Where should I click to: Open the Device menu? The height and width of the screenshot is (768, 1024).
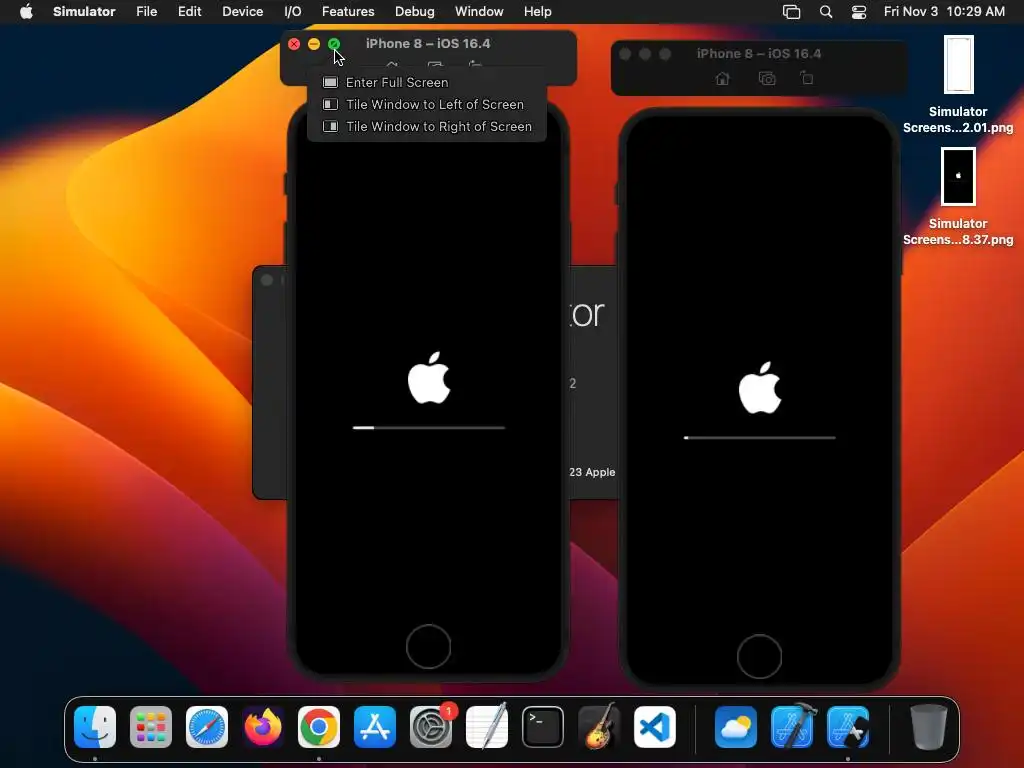point(242,12)
